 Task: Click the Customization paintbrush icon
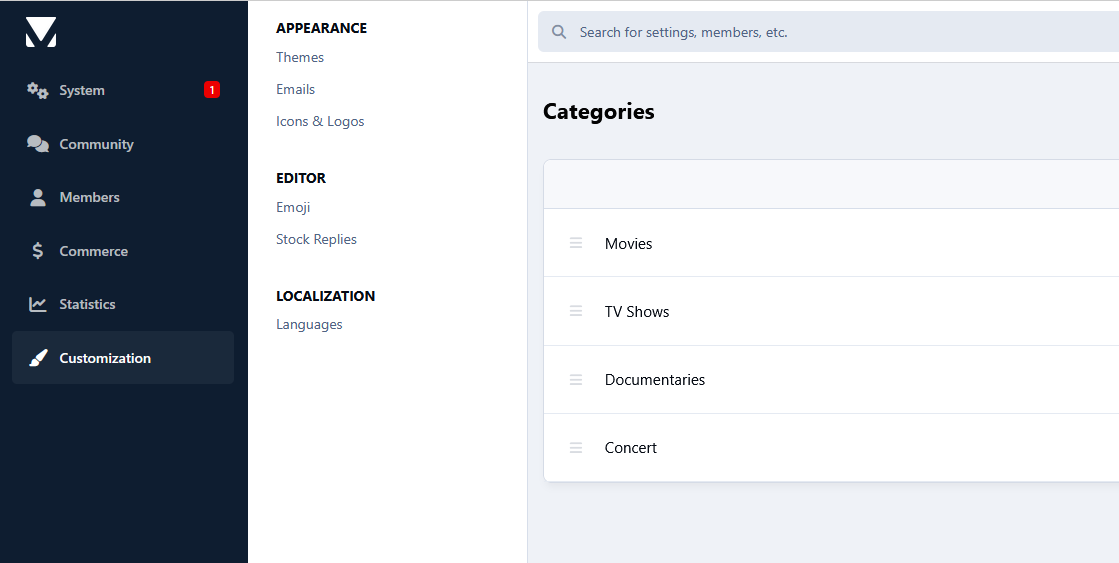click(x=38, y=358)
